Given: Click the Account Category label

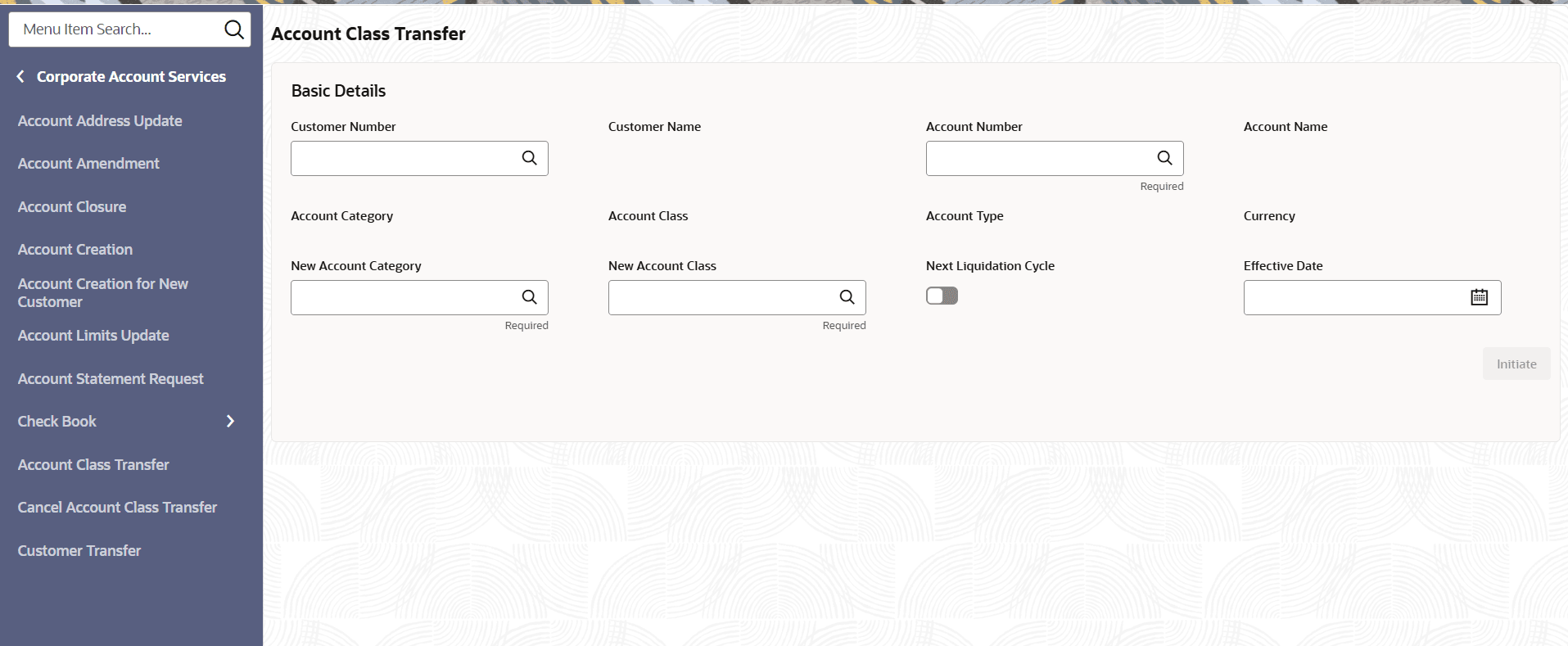Looking at the screenshot, I should tap(341, 216).
